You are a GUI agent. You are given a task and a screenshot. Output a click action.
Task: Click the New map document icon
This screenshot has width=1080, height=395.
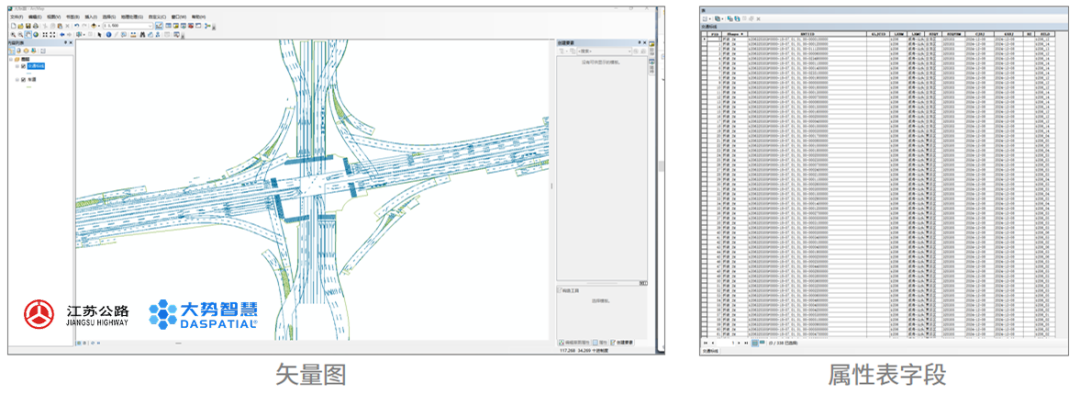point(13,26)
